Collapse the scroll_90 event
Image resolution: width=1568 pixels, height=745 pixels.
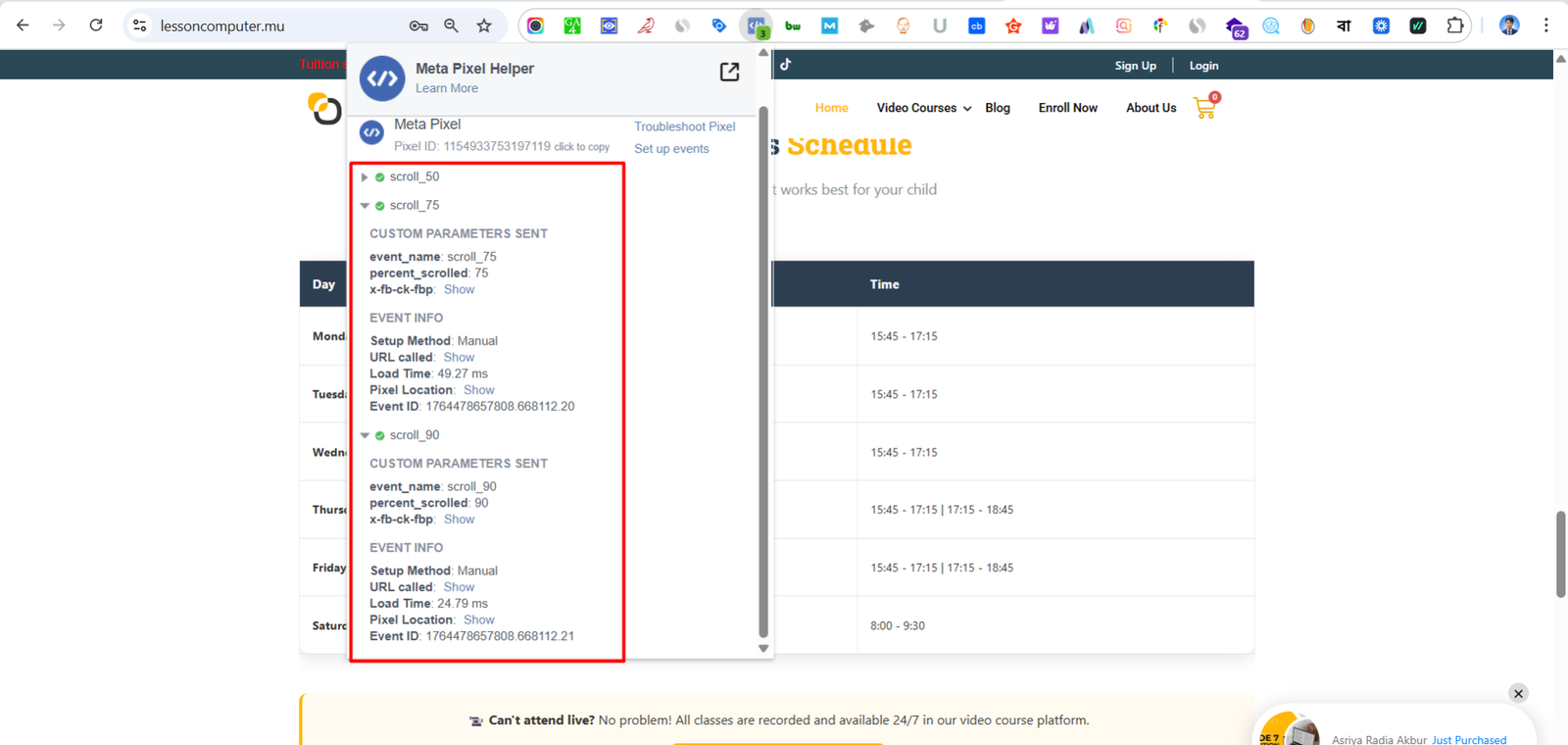tap(365, 435)
